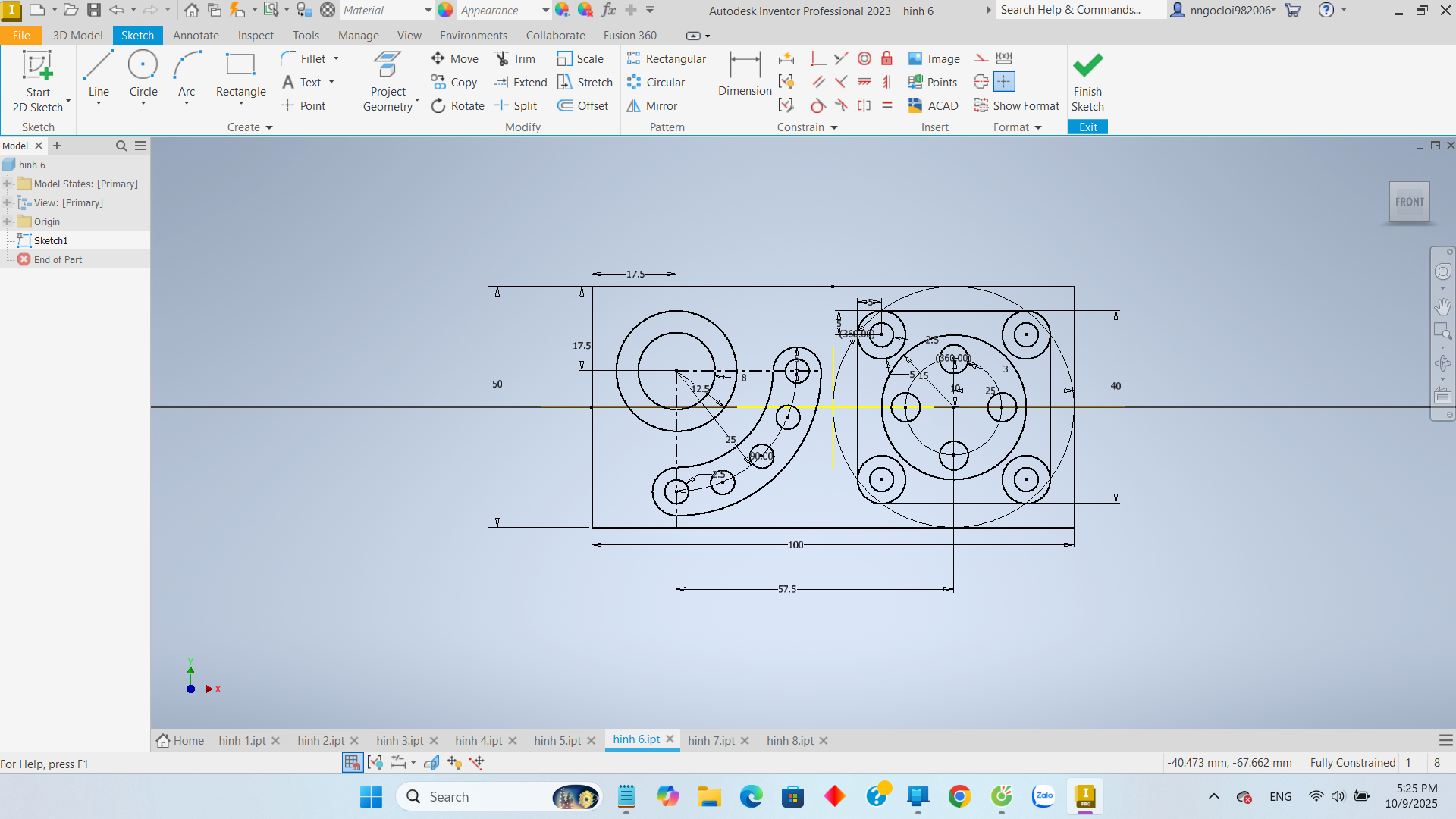Screen dimensions: 1456x819
Task: Select the Circle sketch tool
Action: click(143, 74)
